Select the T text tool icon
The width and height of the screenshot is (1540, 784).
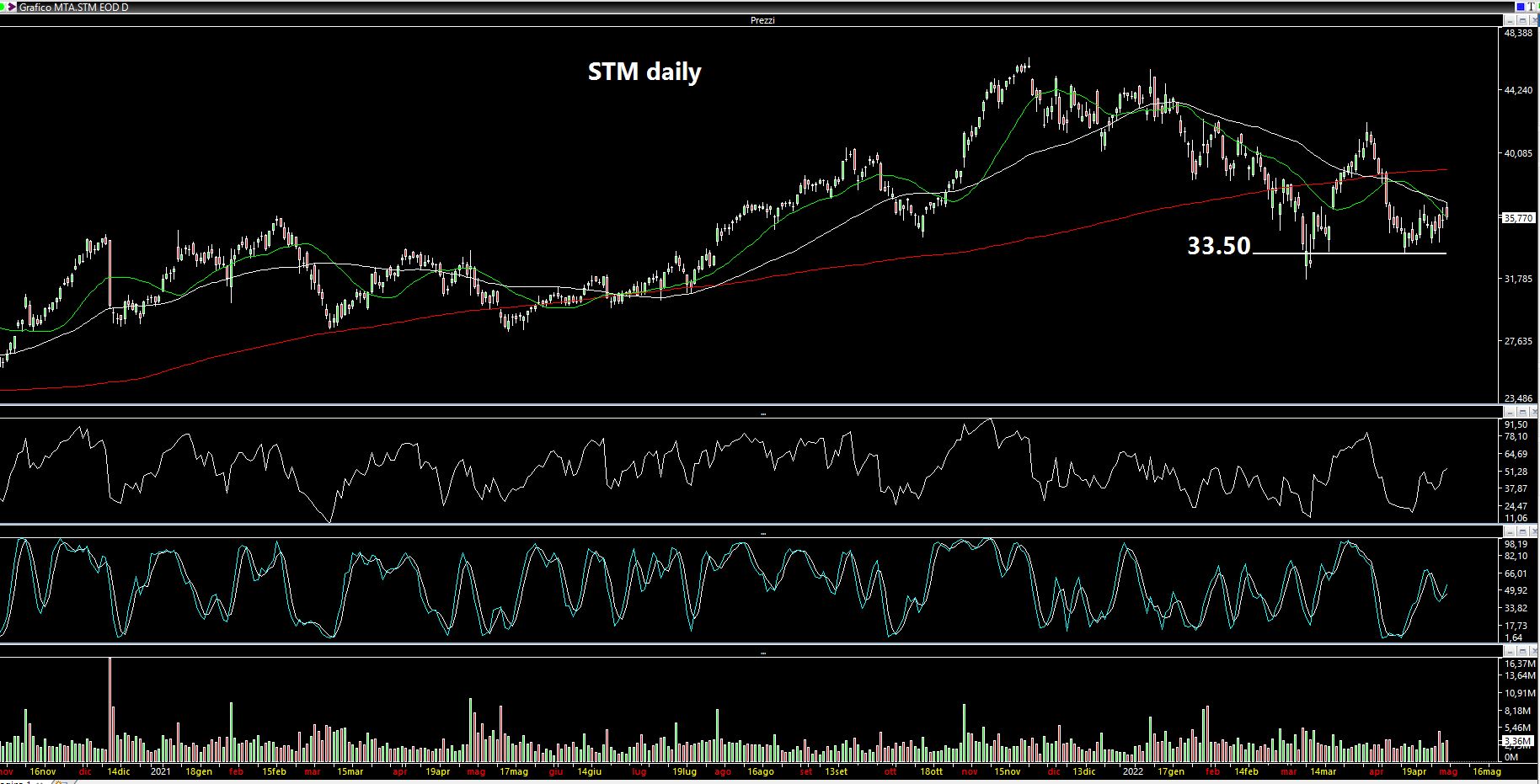click(1532, 7)
